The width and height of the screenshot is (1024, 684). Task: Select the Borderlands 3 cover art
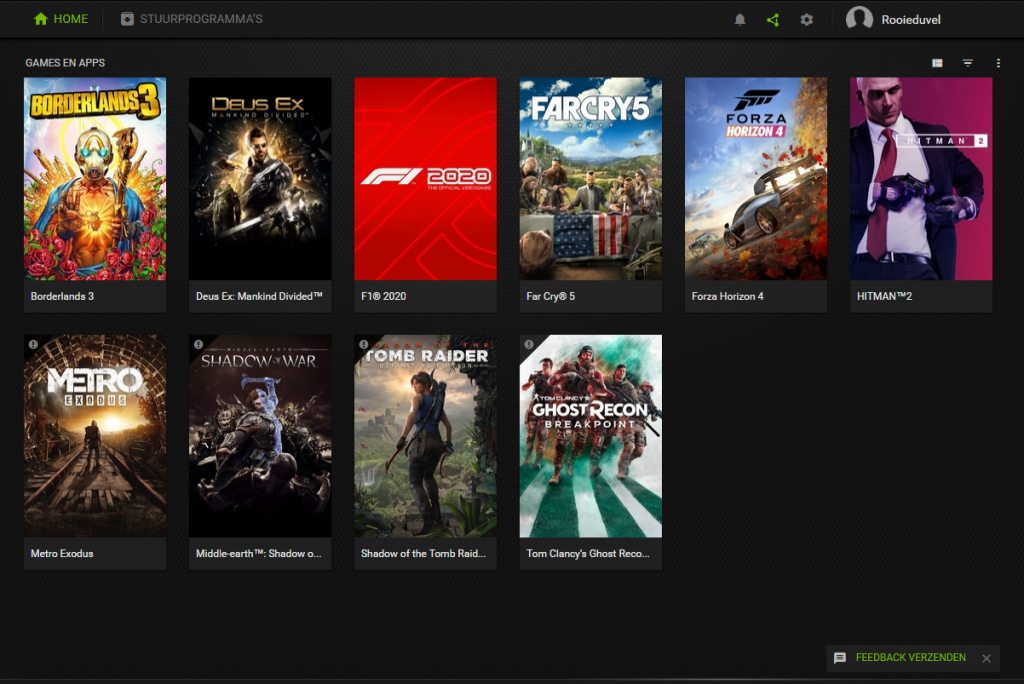(95, 179)
